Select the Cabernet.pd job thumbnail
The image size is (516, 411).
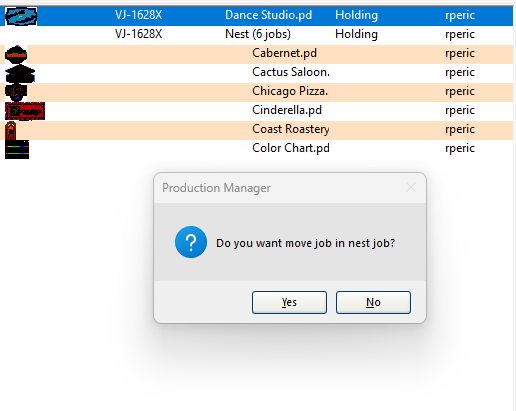(16, 55)
